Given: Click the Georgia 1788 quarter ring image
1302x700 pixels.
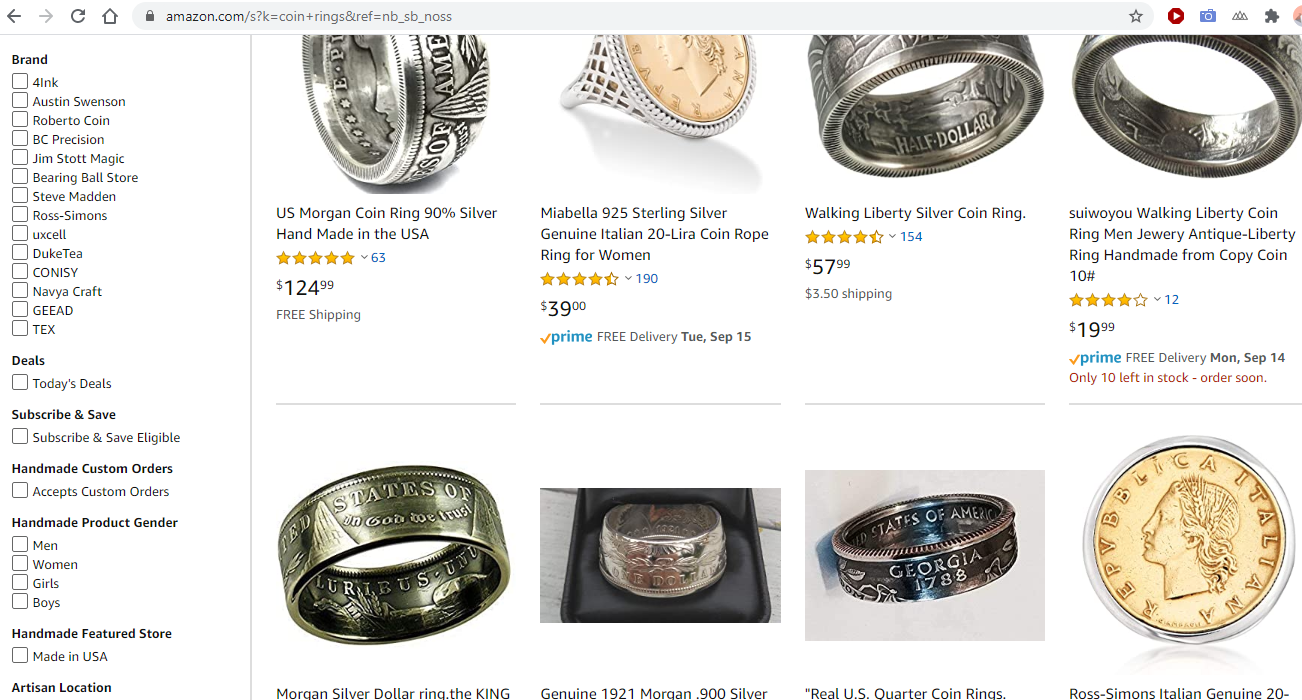Looking at the screenshot, I should 924,555.
